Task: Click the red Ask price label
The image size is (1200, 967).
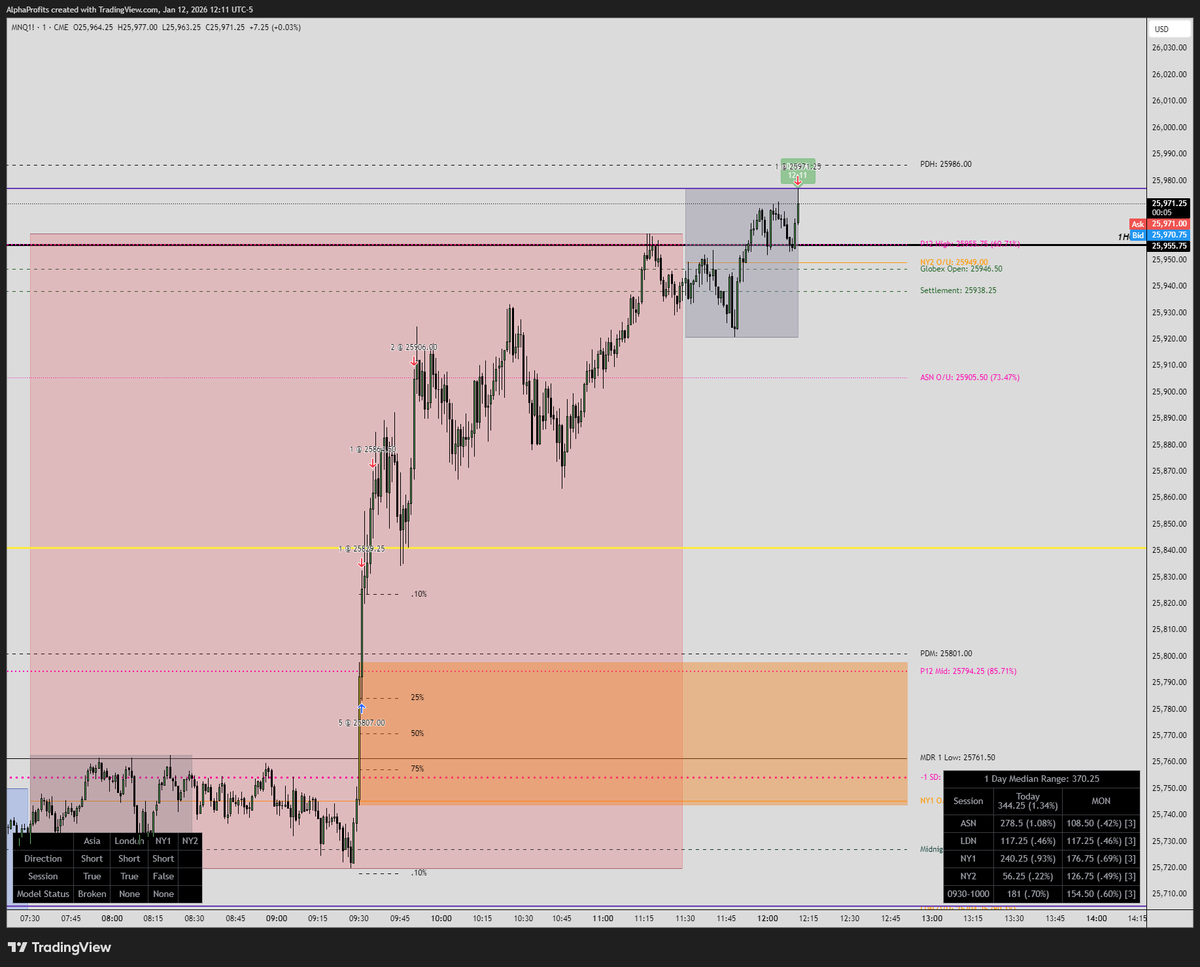Action: pyautogui.click(x=1159, y=224)
